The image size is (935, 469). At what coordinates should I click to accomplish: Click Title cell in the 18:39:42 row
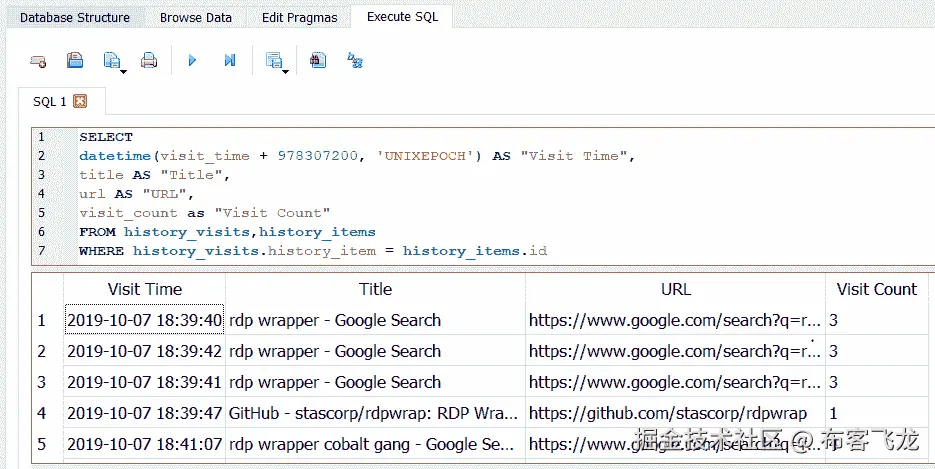(x=376, y=351)
